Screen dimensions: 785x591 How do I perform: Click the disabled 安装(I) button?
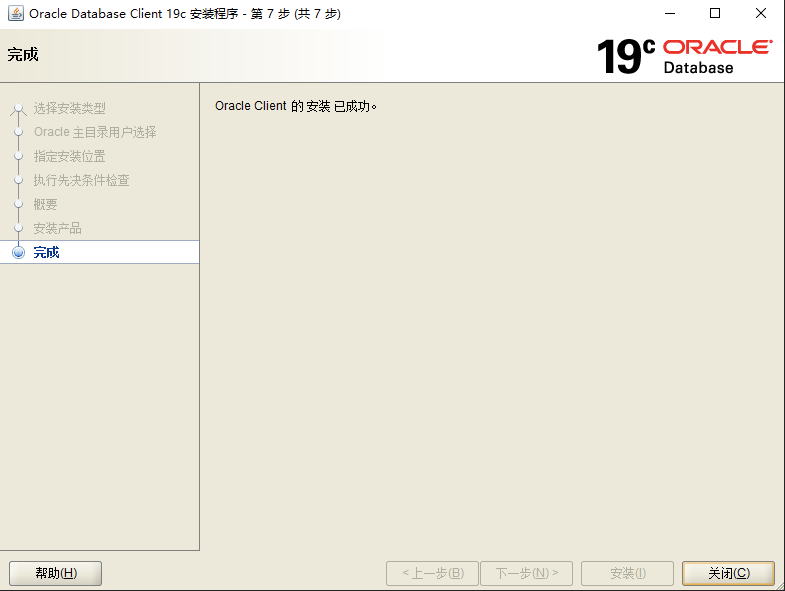point(627,573)
